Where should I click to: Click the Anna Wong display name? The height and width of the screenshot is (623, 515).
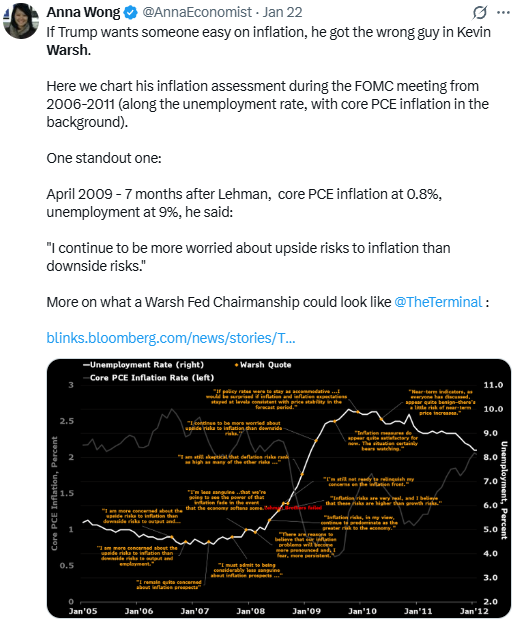click(83, 12)
